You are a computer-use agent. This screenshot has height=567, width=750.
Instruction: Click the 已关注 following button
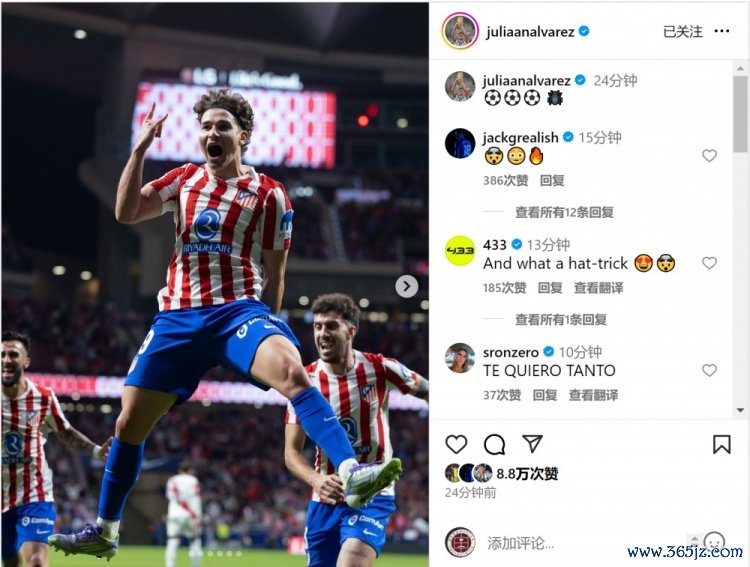pyautogui.click(x=683, y=32)
